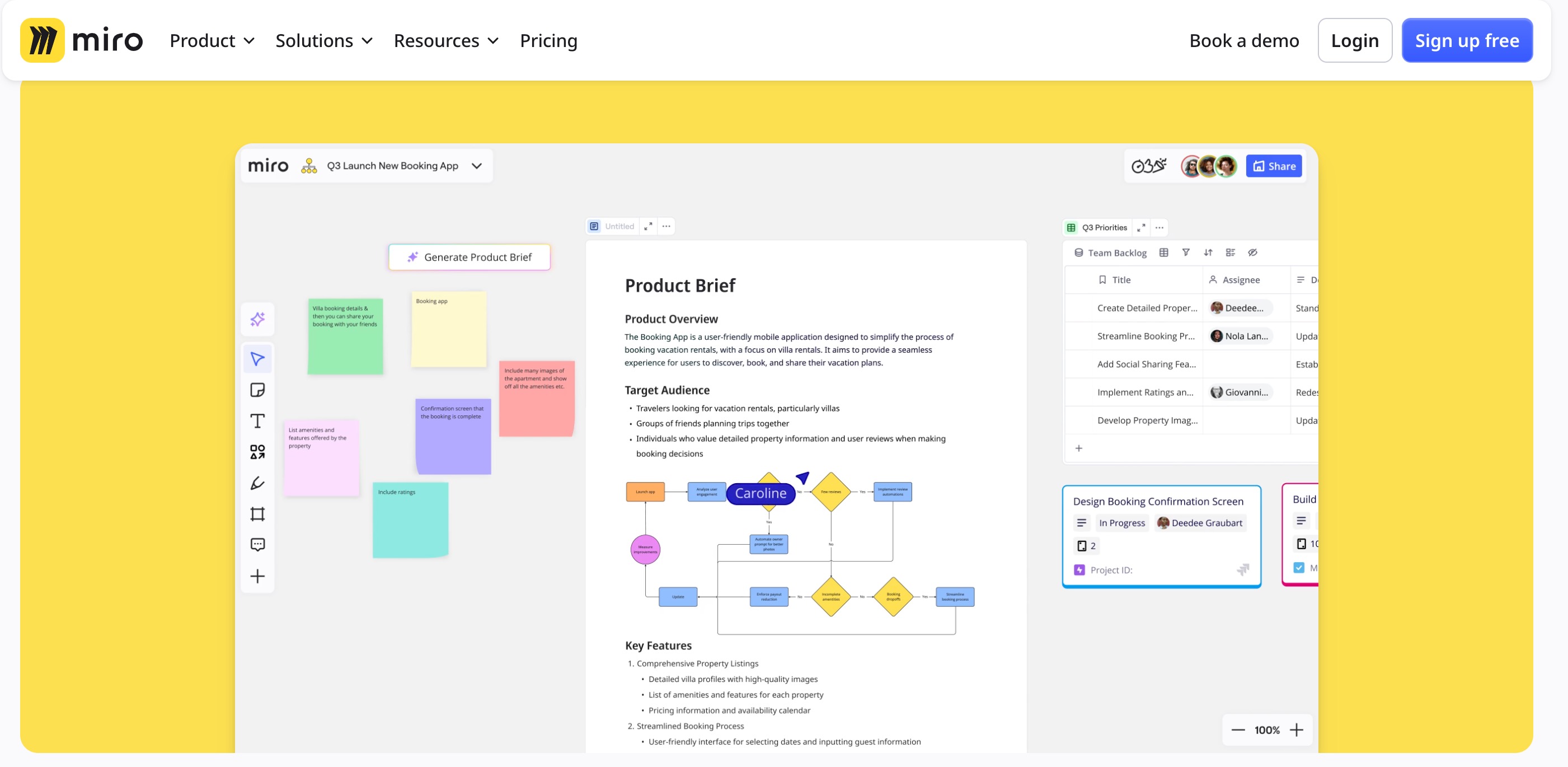Select the green villa booking details sticky note

pos(345,336)
